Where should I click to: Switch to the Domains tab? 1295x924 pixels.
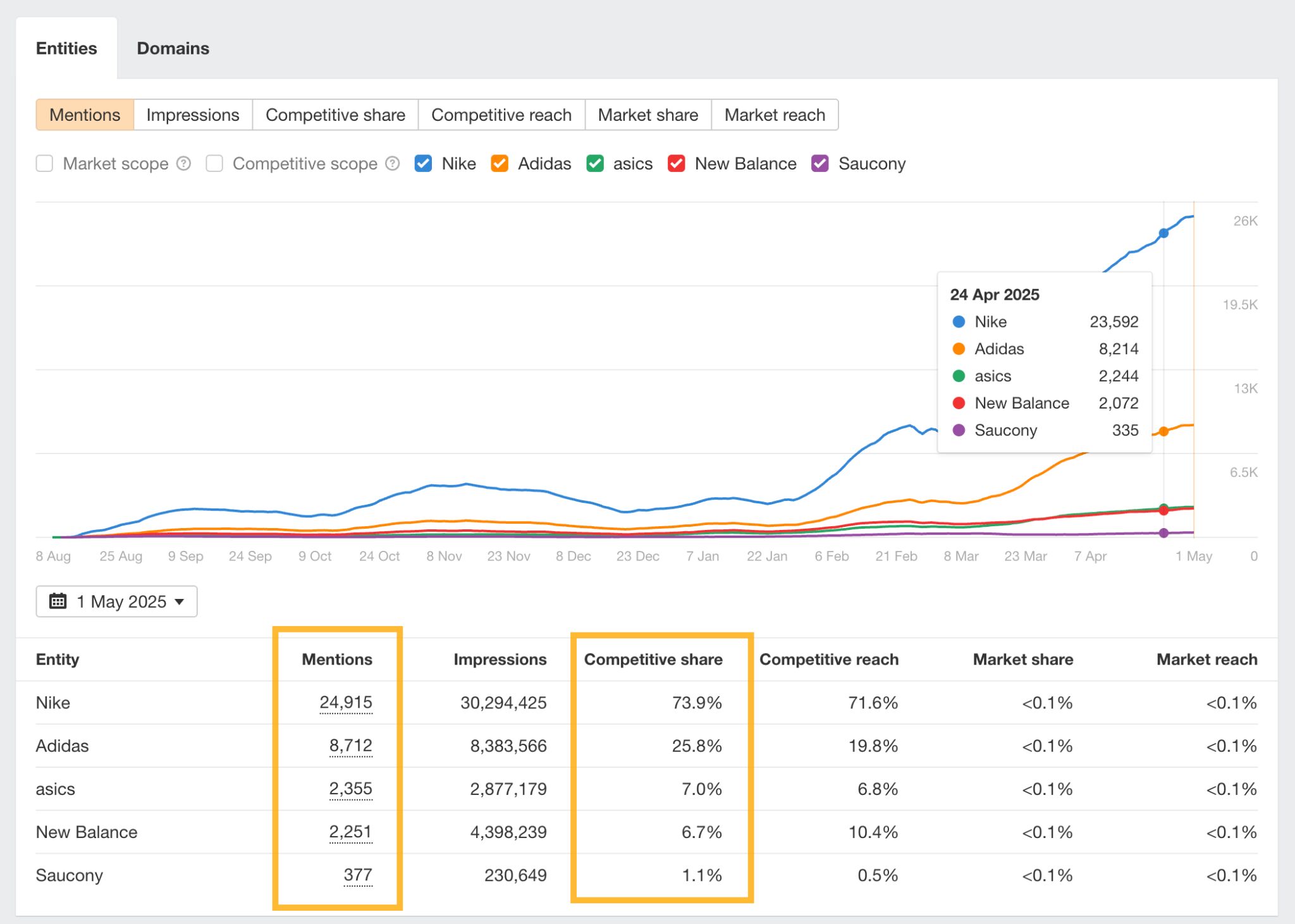(172, 48)
